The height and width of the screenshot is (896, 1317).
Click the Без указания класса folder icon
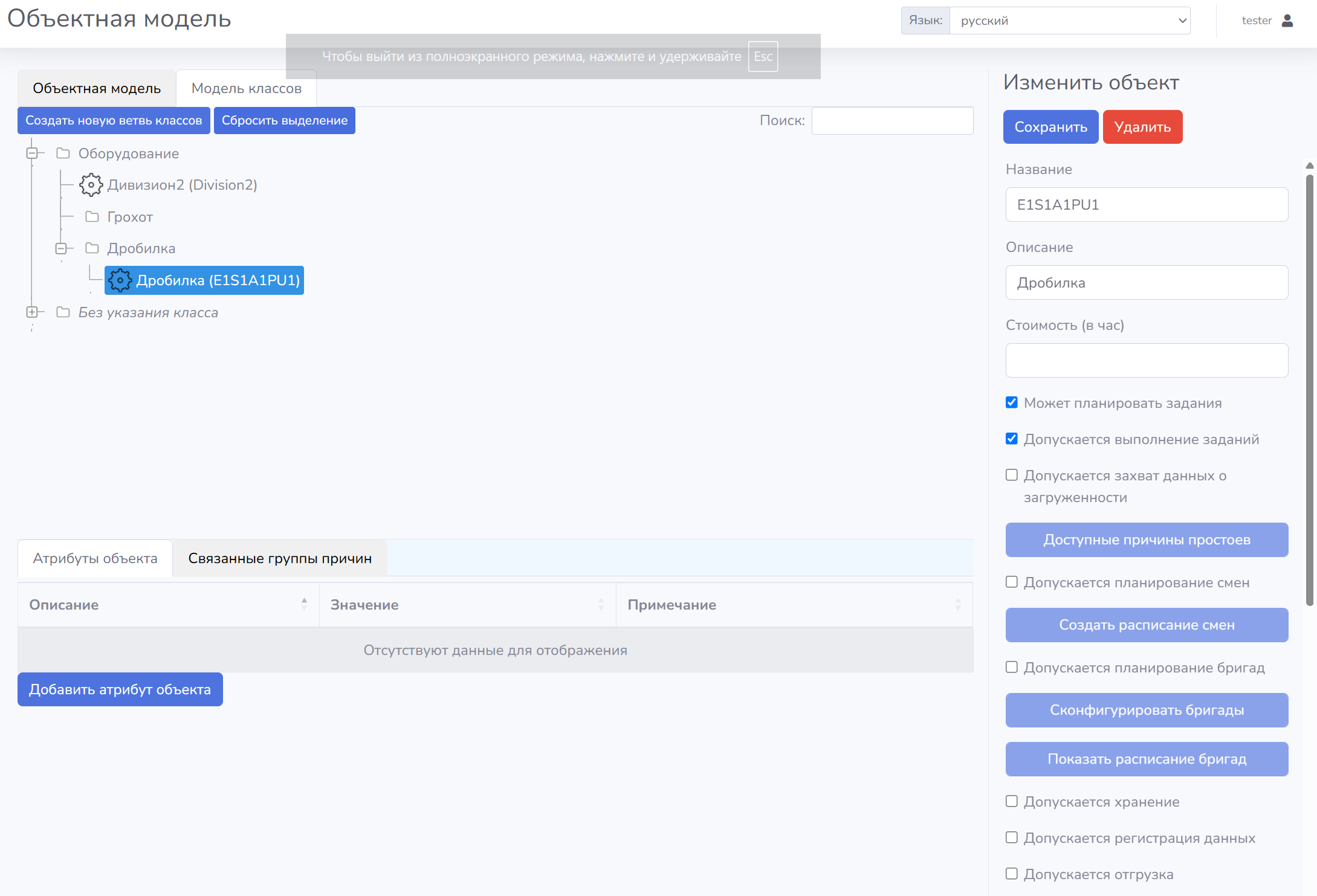63,312
